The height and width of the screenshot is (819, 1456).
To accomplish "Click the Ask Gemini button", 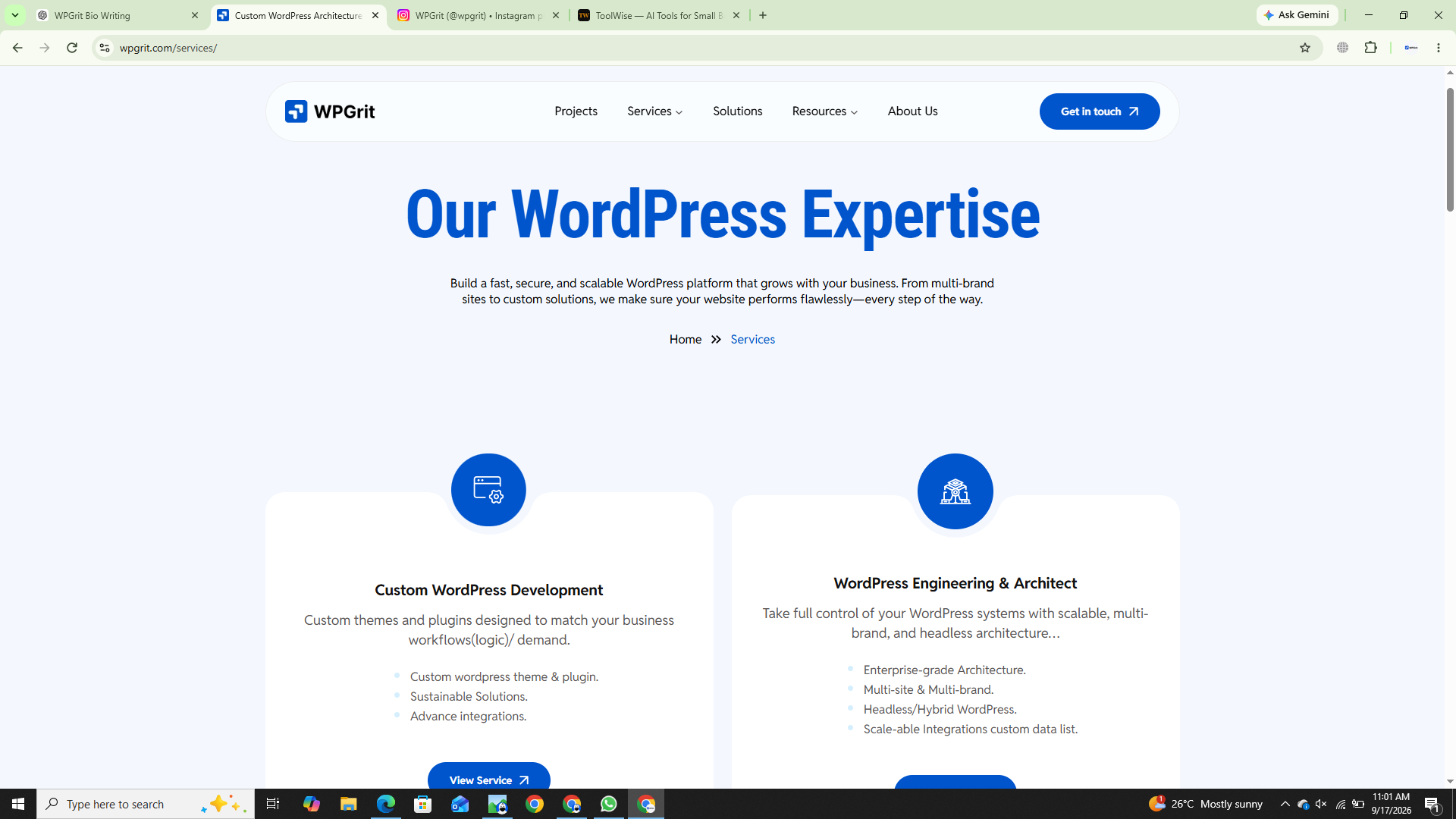I will coord(1297,15).
